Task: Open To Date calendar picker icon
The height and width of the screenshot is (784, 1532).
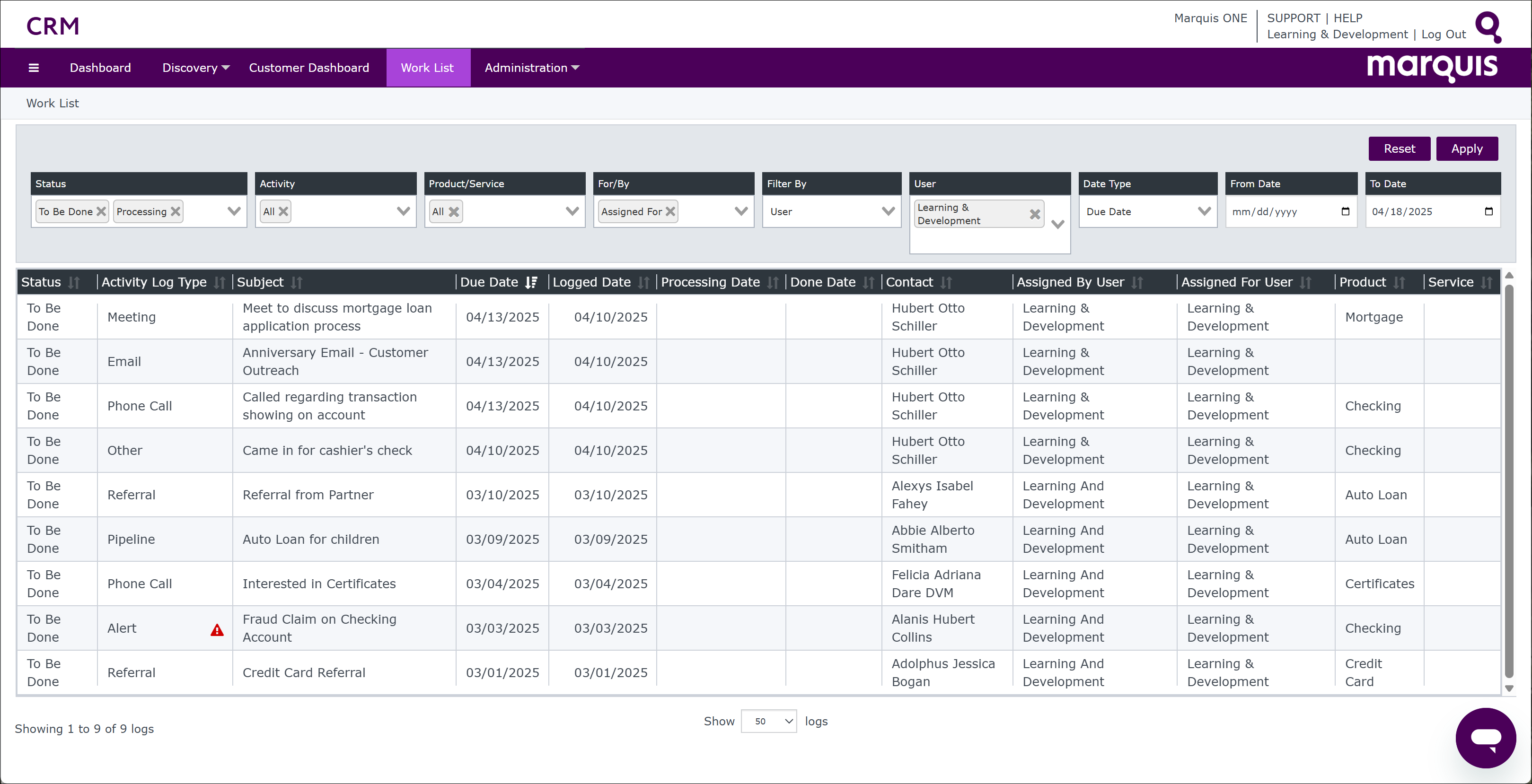Action: pyautogui.click(x=1488, y=211)
